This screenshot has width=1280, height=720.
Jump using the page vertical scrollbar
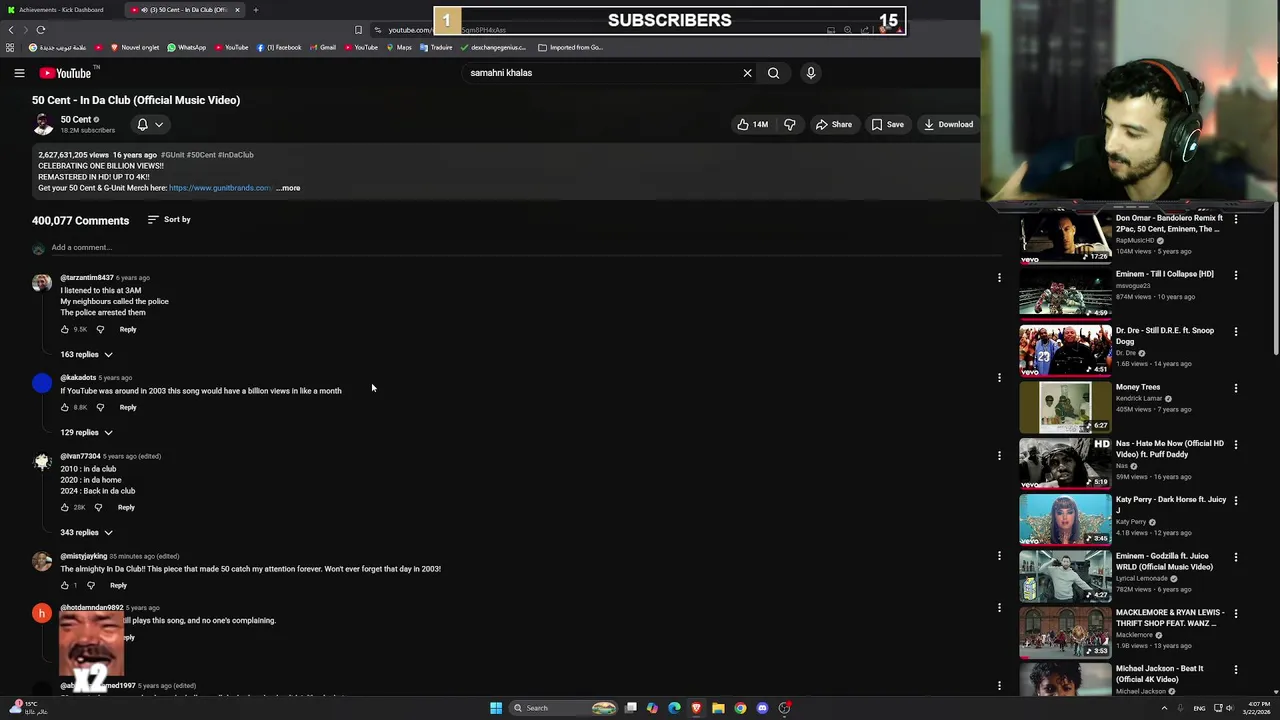[1275, 280]
